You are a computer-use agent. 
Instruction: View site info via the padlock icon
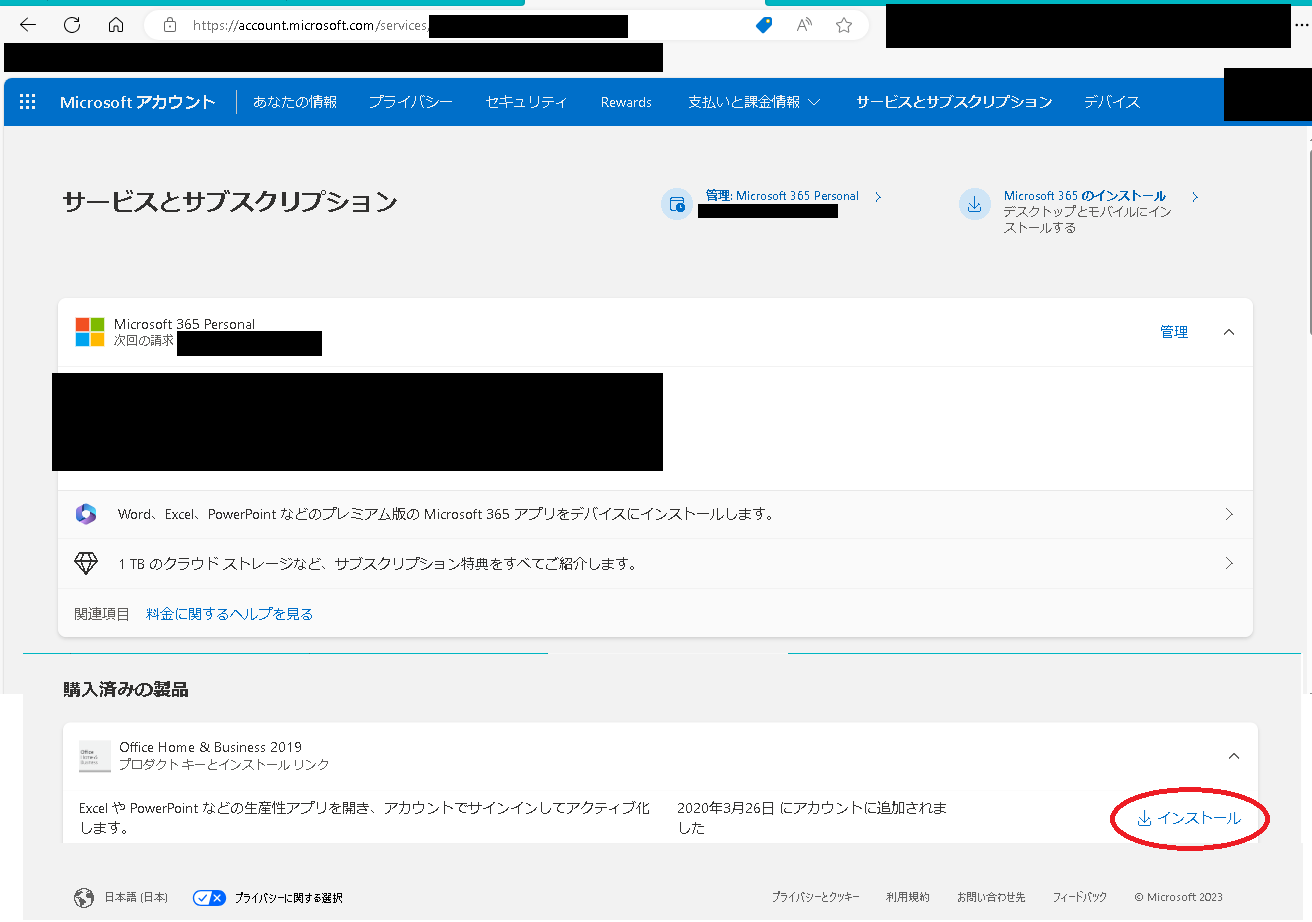point(170,26)
